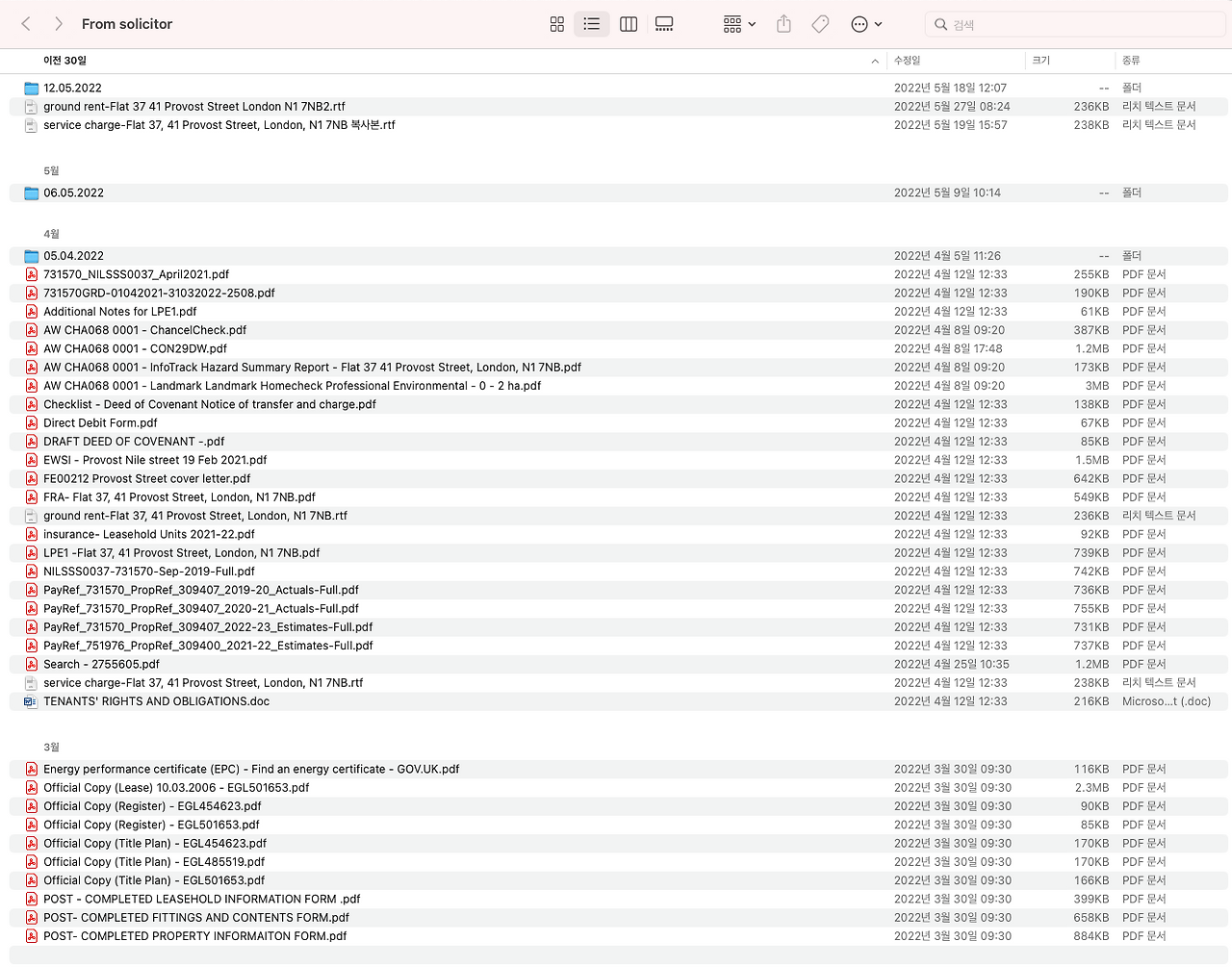Click the 2022년 5월 27일 08:24 modified date
Image resolution: width=1232 pixels, height=967 pixels.
[x=952, y=107]
